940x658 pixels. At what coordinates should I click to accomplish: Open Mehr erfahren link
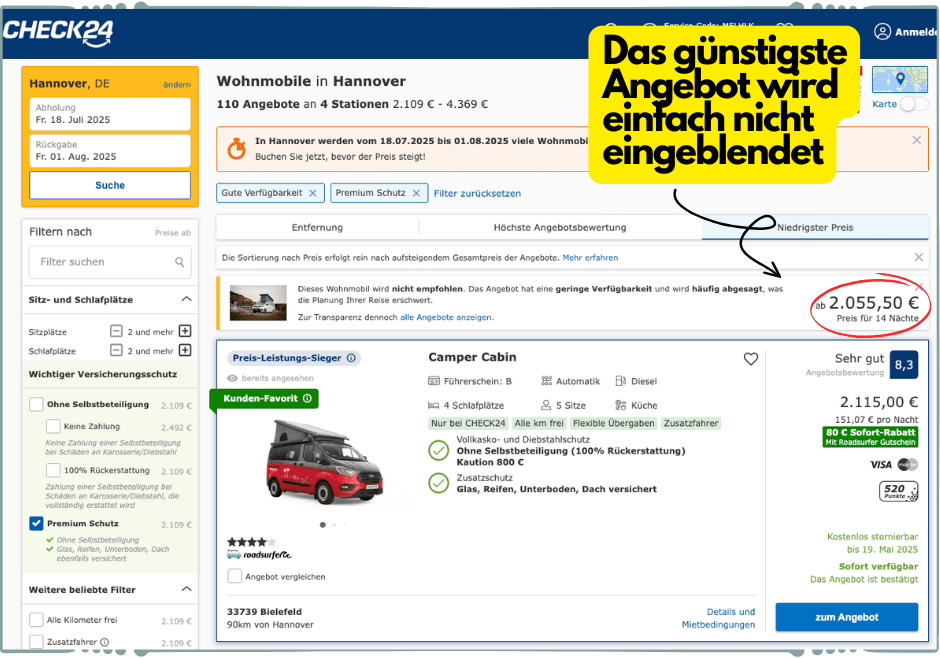(590, 258)
